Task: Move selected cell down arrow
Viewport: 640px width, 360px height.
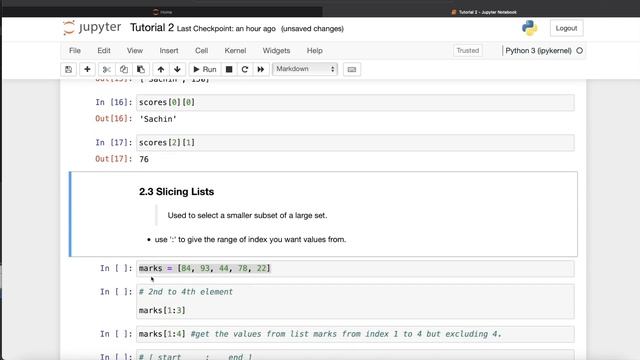Action: point(177,69)
